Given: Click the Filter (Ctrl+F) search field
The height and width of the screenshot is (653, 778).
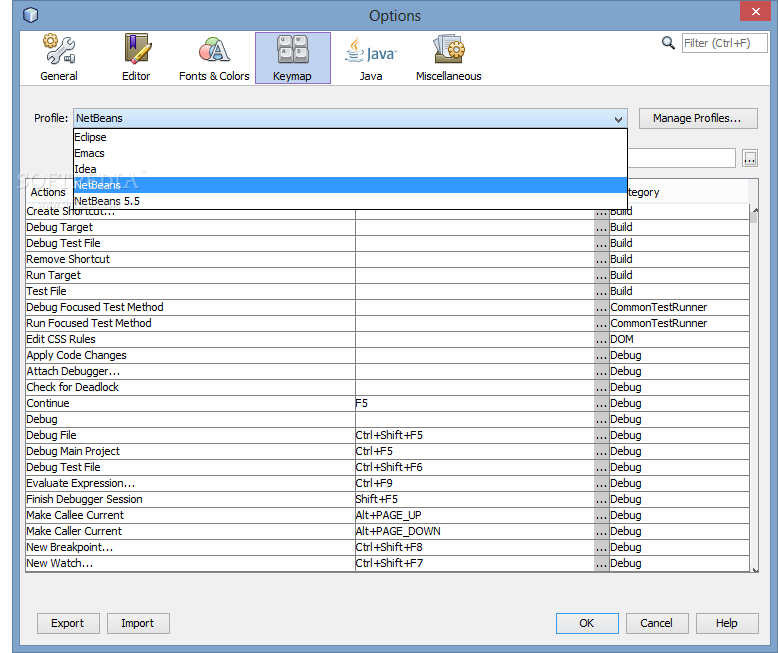Looking at the screenshot, I should point(724,43).
